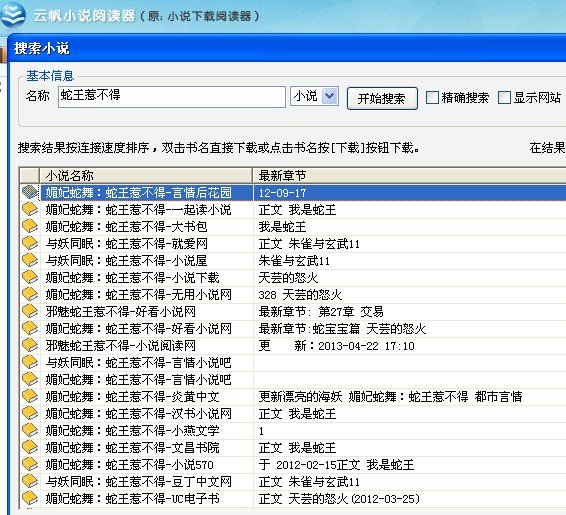Click book icon beside 小燕文学 row
Viewport: 566px width, 515px height.
click(30, 430)
